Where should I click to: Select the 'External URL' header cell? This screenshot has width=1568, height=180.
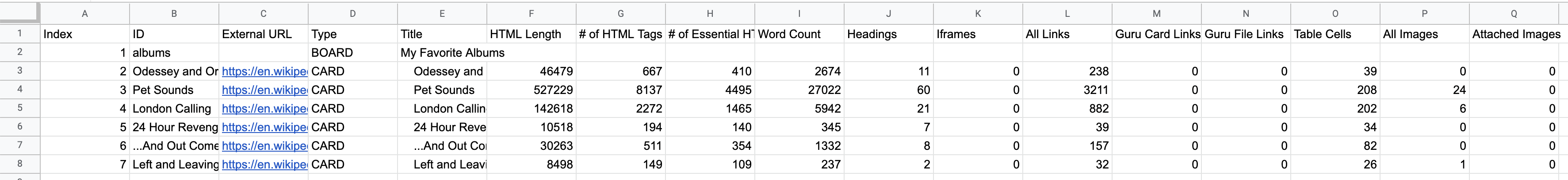point(264,34)
